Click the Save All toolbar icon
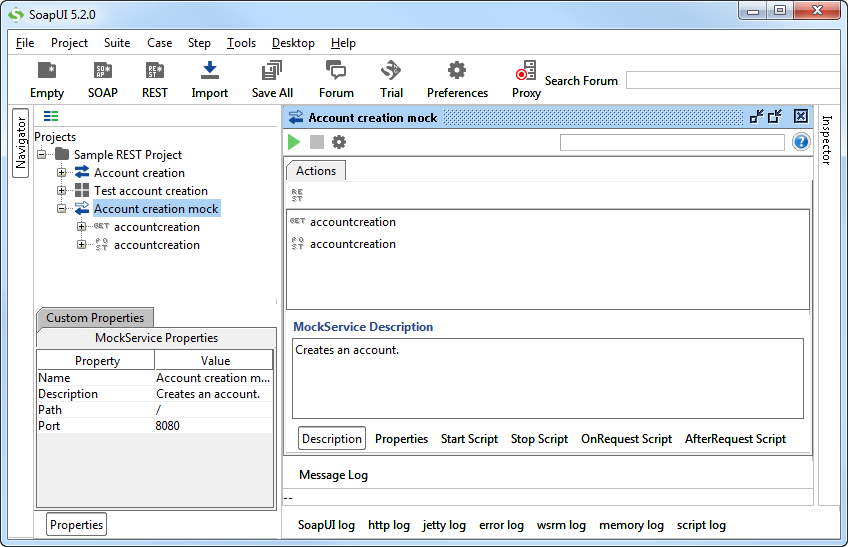Viewport: 848px width, 547px height. 272,70
